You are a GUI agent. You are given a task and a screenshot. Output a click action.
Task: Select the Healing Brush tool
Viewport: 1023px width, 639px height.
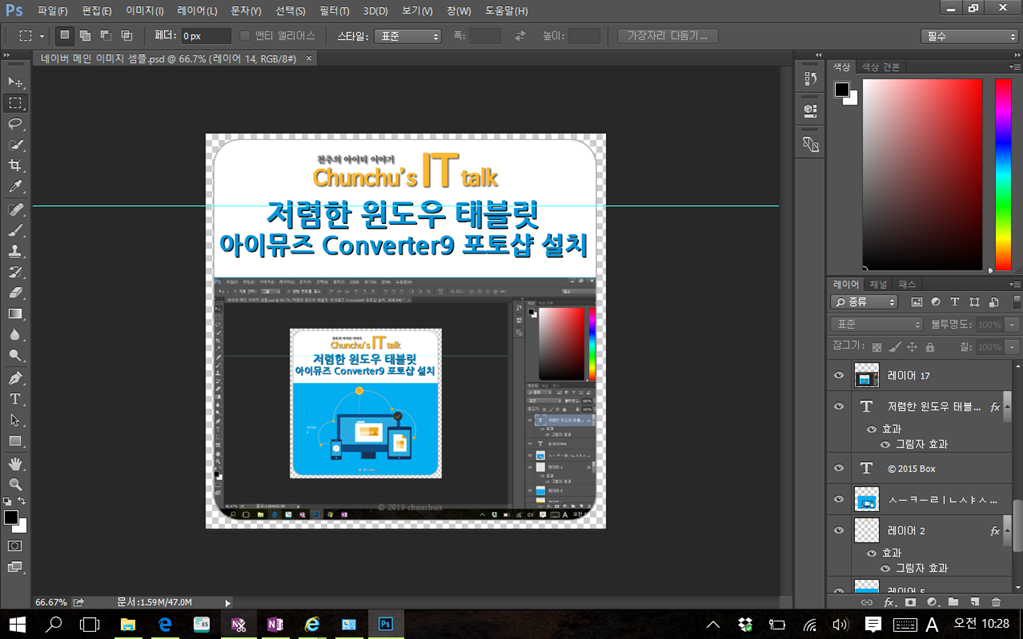15,210
